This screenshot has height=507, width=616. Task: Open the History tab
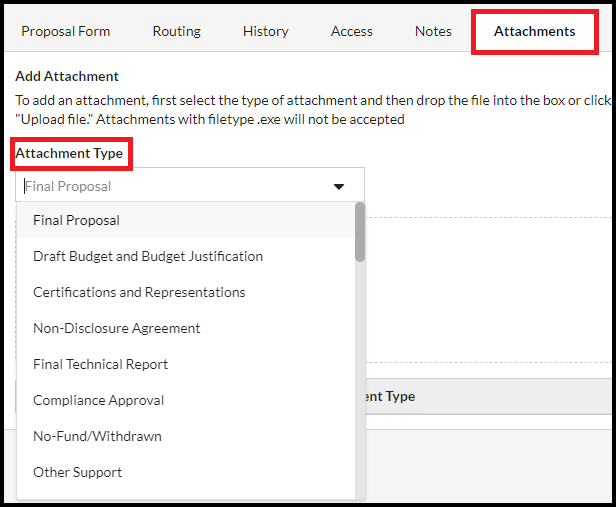click(265, 31)
